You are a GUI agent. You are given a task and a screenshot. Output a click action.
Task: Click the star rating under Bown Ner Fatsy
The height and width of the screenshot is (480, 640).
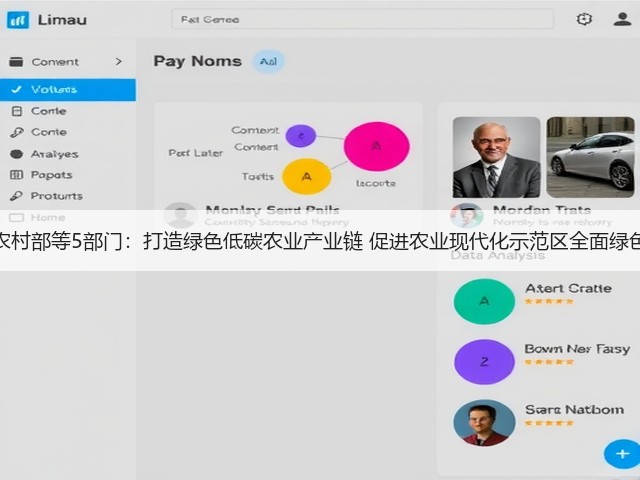coord(549,362)
